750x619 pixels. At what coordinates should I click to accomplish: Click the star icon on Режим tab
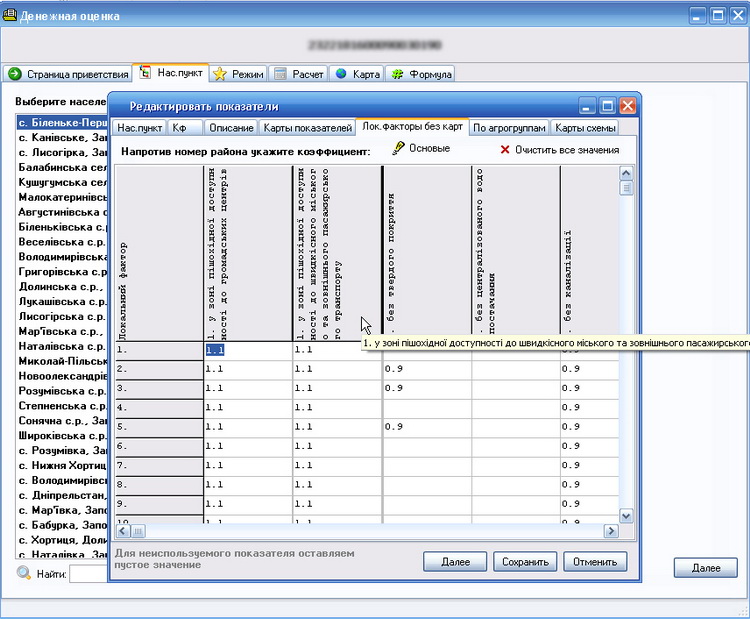[220, 74]
